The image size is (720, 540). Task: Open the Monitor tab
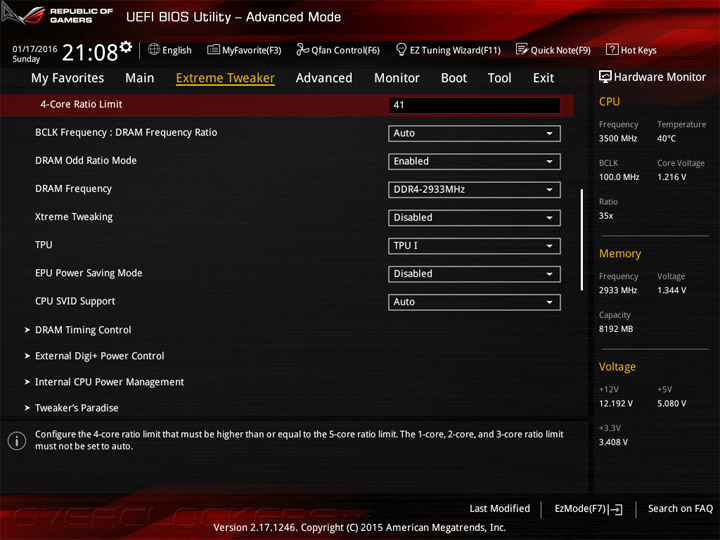[397, 78]
